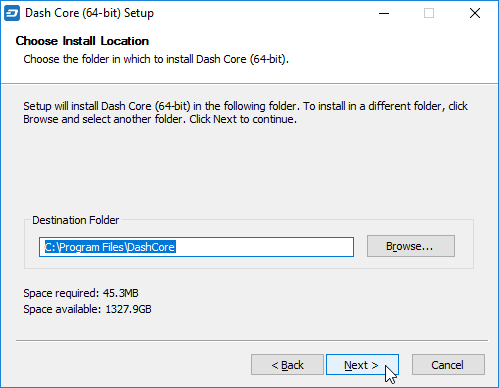Minimize the Dash Core Setup window
The image size is (499, 388).
click(x=384, y=13)
